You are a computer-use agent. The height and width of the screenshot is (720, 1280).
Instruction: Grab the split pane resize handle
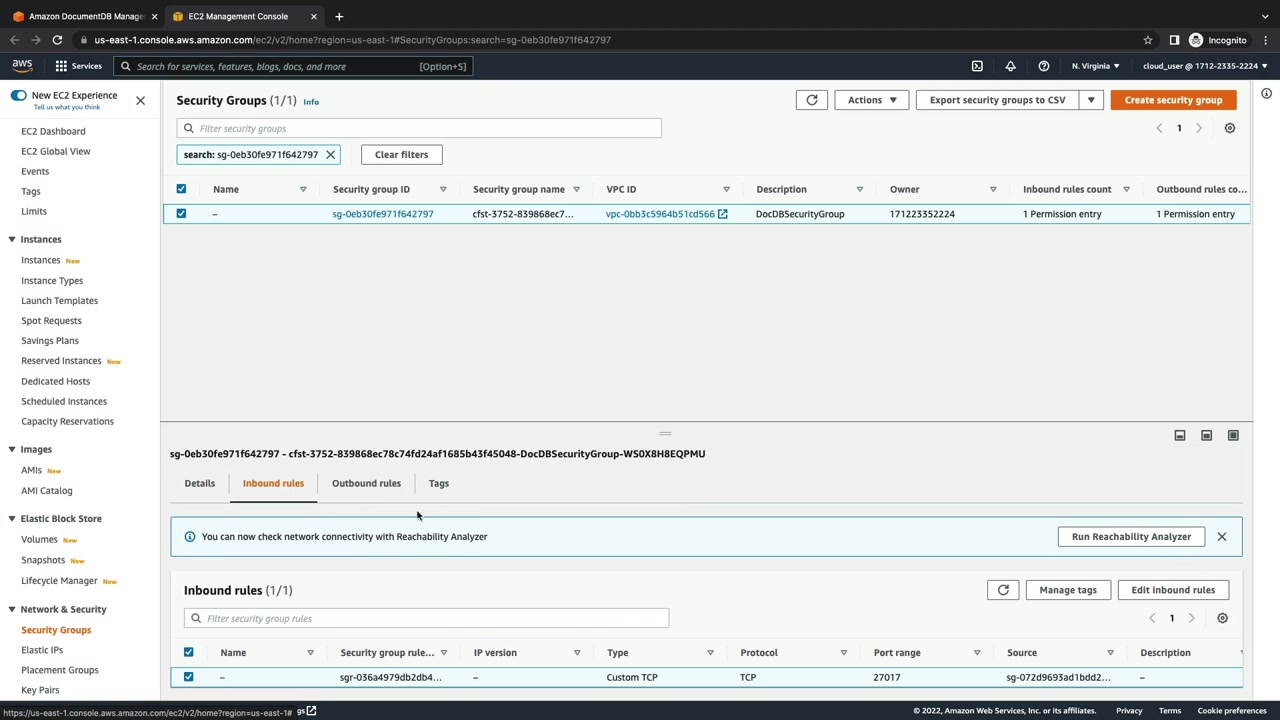click(x=665, y=434)
